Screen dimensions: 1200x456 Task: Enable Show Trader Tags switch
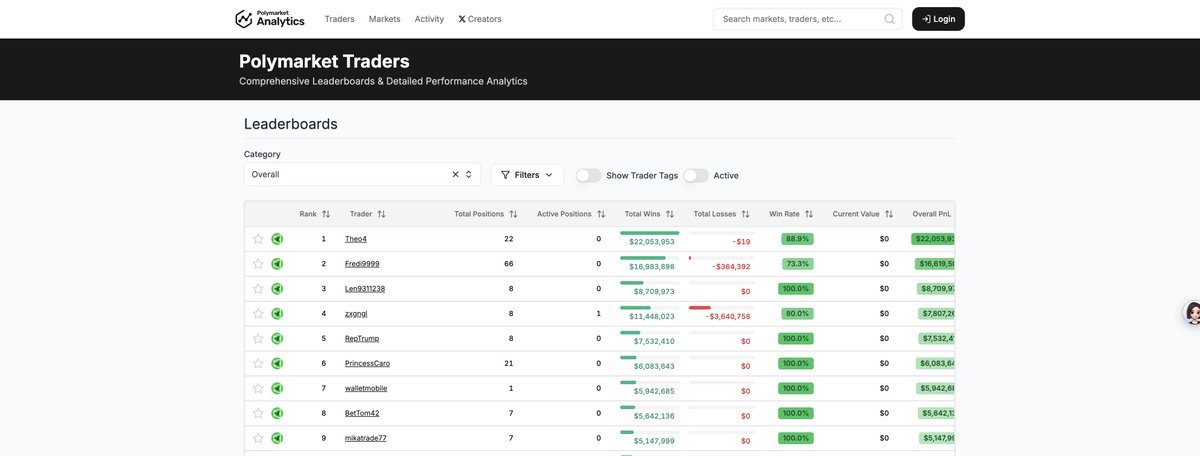588,175
